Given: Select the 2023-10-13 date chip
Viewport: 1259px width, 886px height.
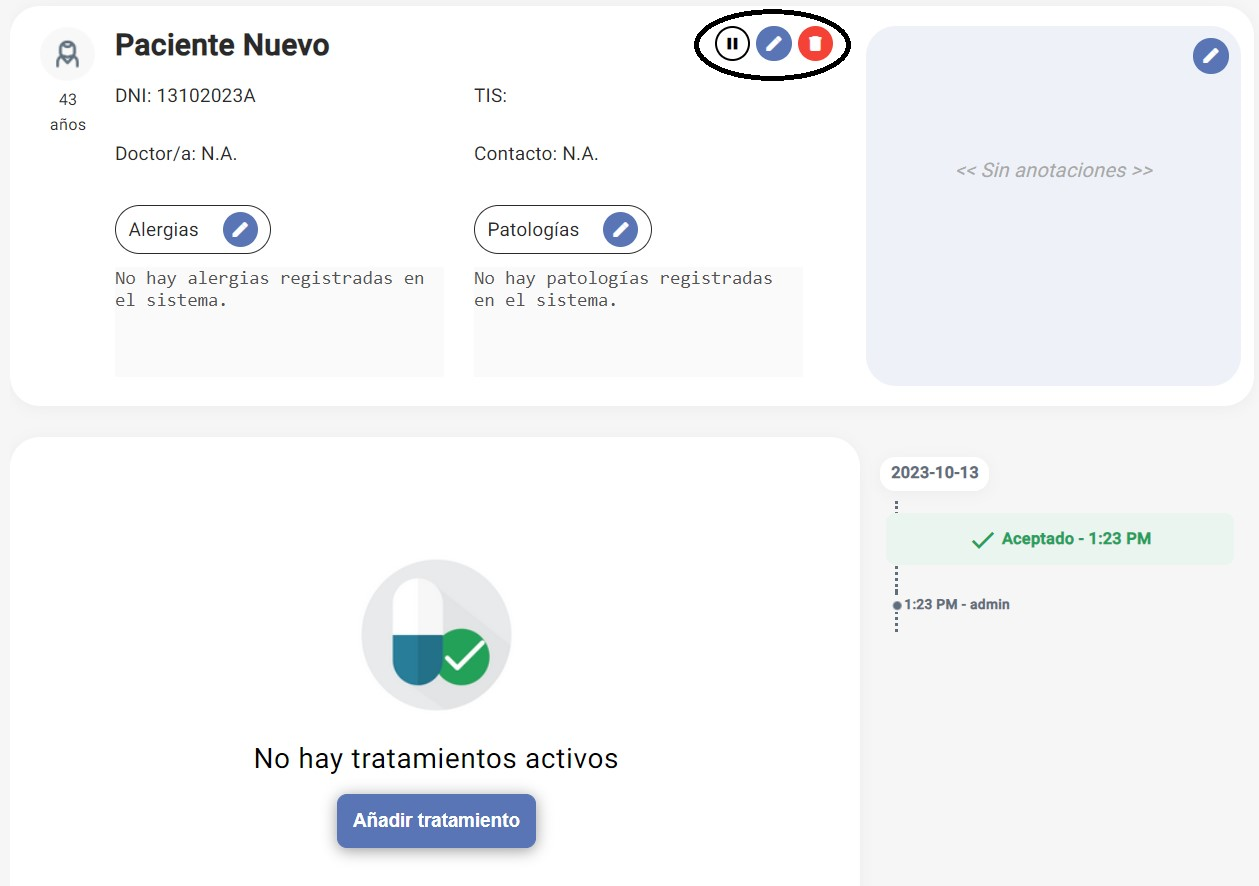Looking at the screenshot, I should [933, 473].
